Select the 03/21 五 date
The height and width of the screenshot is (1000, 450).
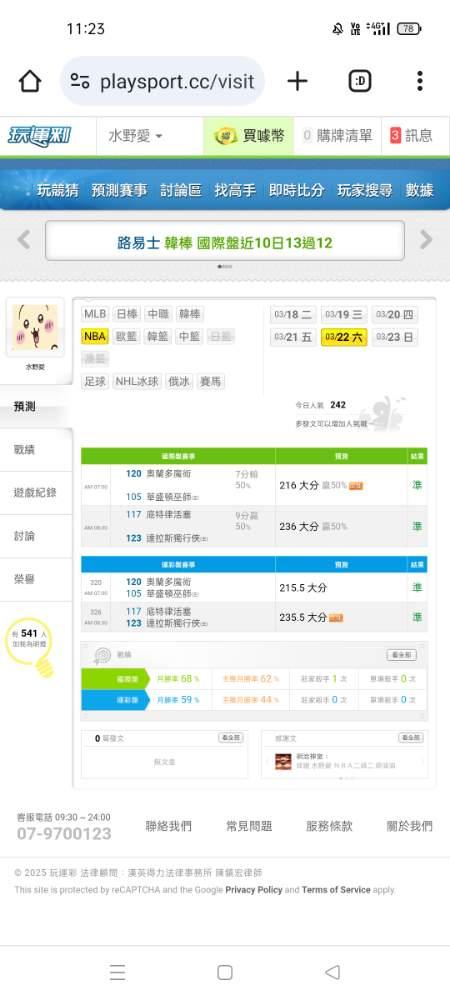[293, 337]
